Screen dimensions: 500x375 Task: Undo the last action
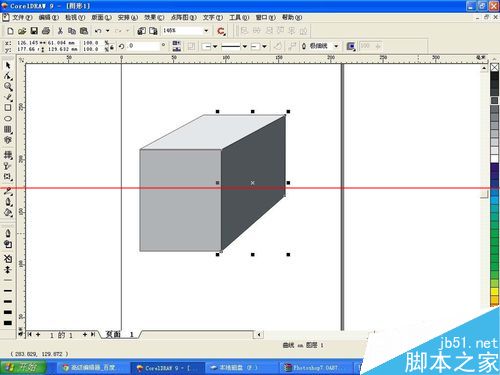pos(98,31)
